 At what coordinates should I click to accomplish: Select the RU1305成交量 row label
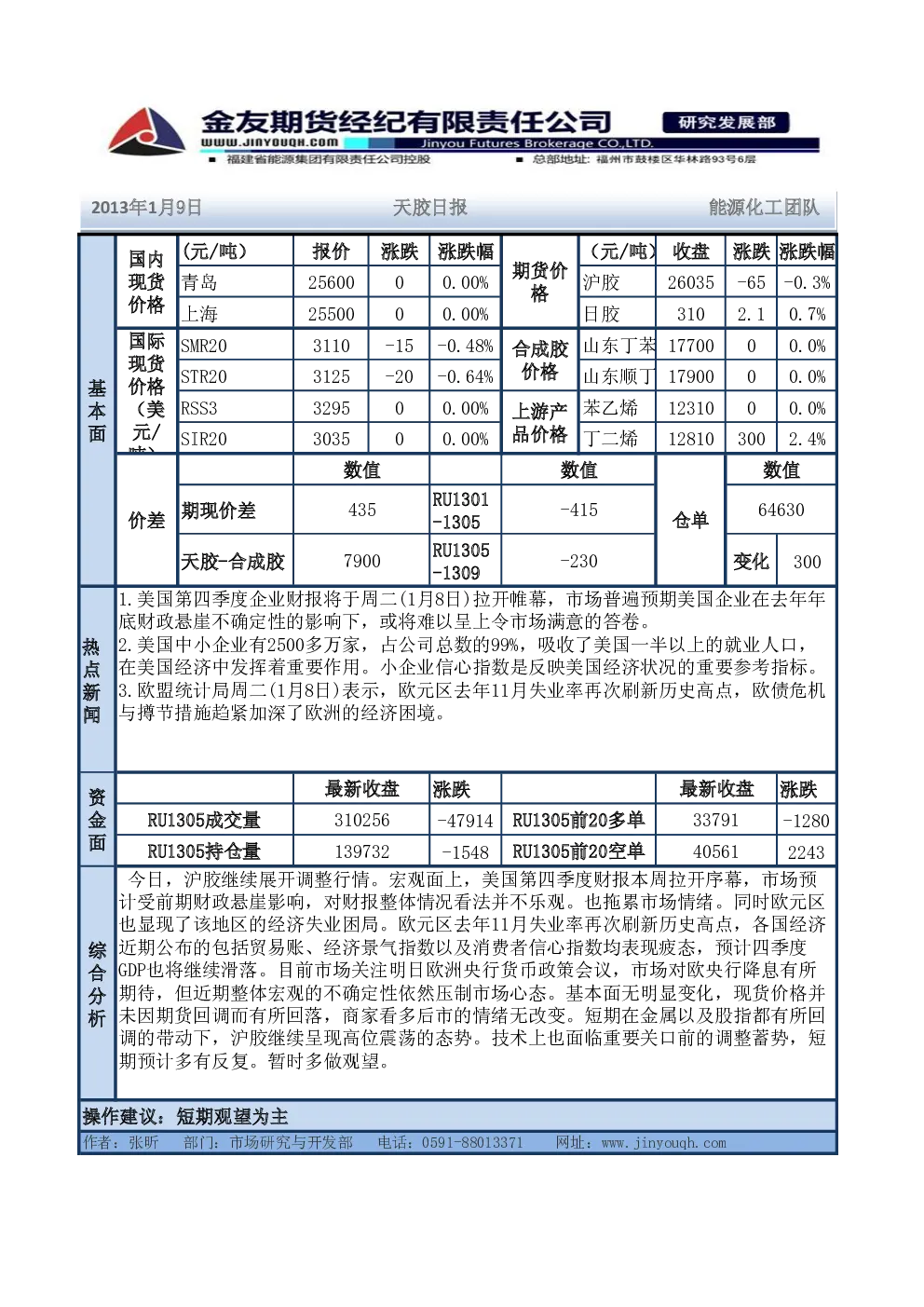pos(204,820)
